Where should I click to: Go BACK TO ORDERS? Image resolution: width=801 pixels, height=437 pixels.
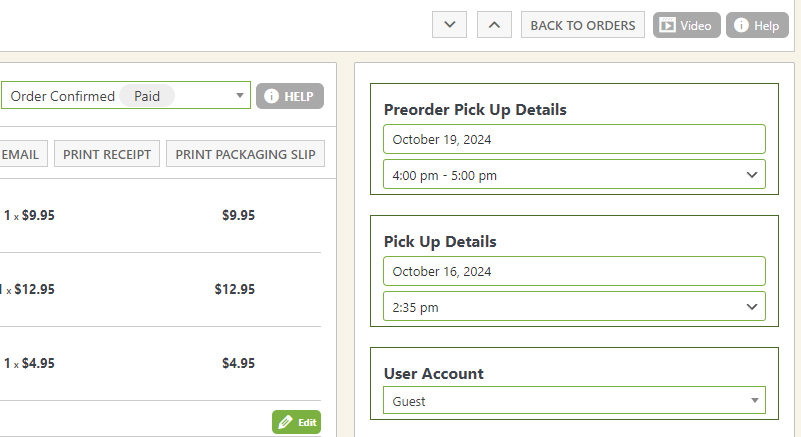click(582, 25)
